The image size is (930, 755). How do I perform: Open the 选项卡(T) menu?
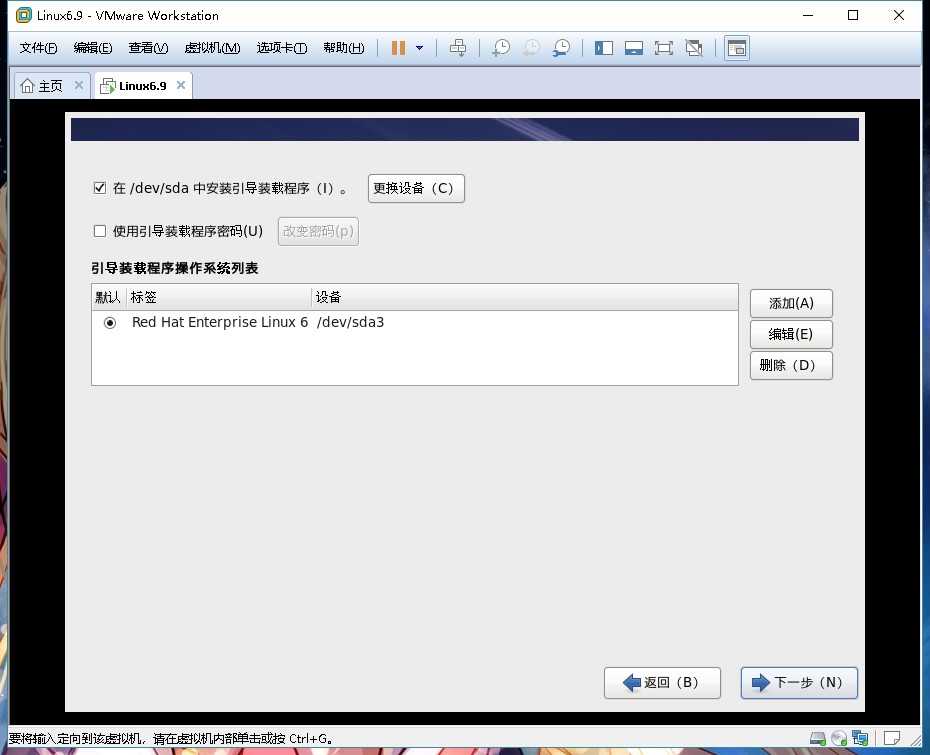282,48
